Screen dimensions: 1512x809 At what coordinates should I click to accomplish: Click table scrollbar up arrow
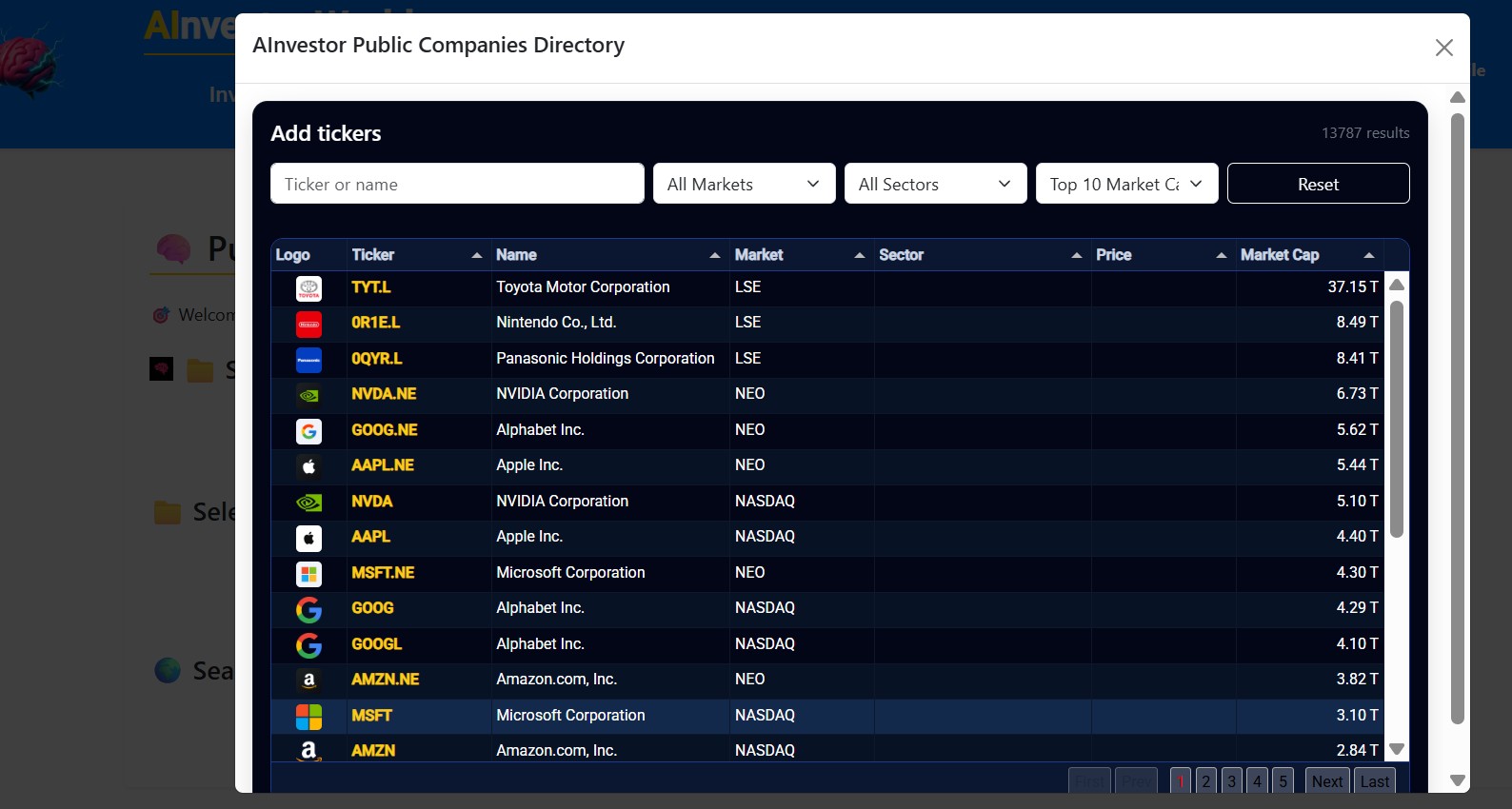(x=1397, y=285)
